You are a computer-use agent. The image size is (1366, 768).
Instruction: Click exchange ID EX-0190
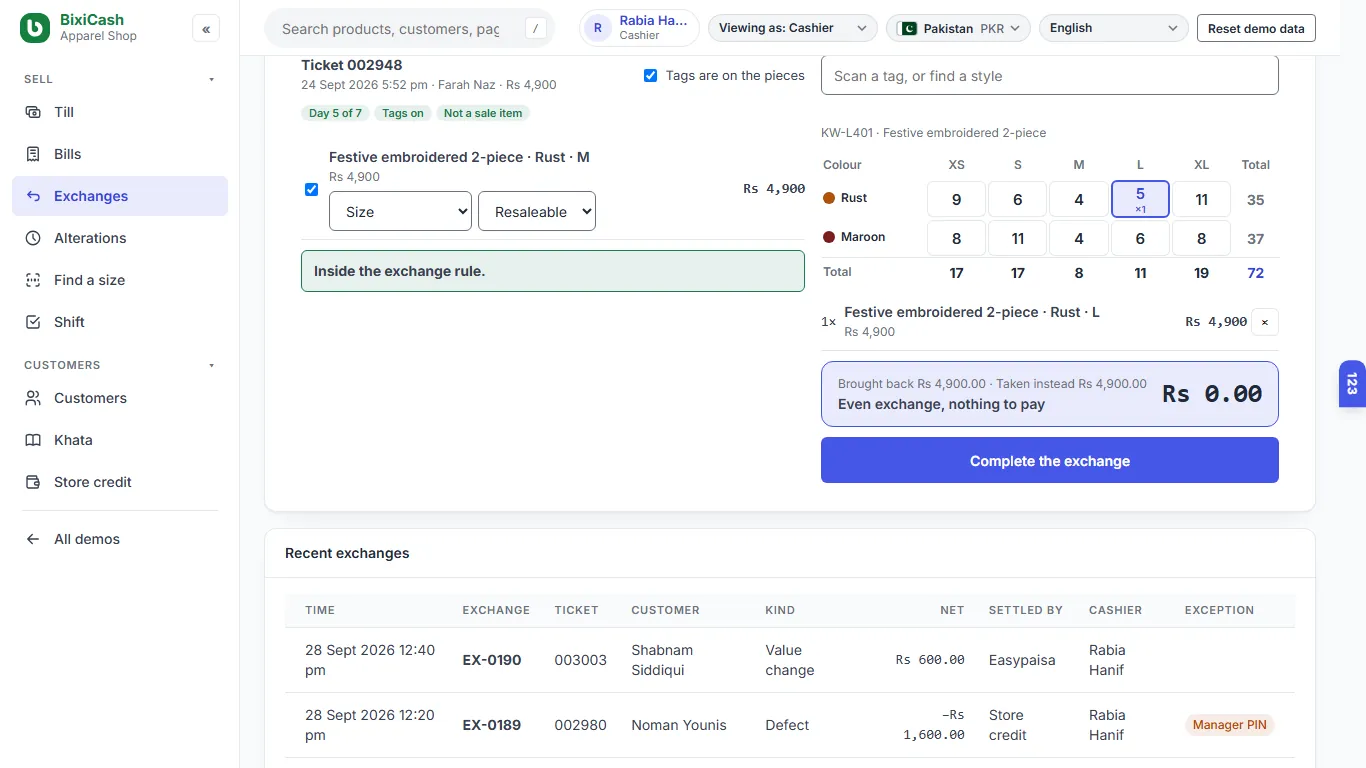tap(492, 660)
